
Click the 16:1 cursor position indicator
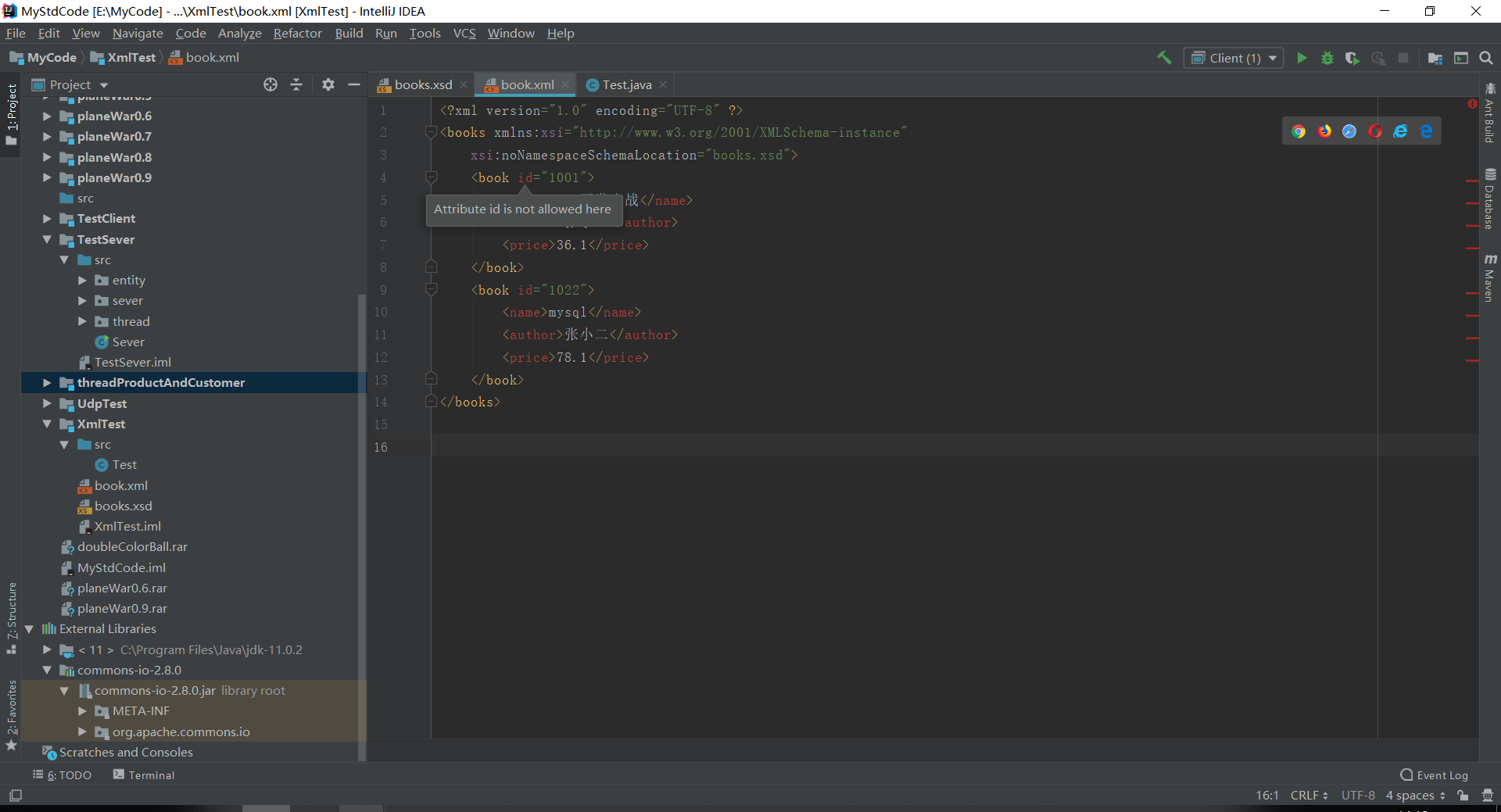point(1266,796)
